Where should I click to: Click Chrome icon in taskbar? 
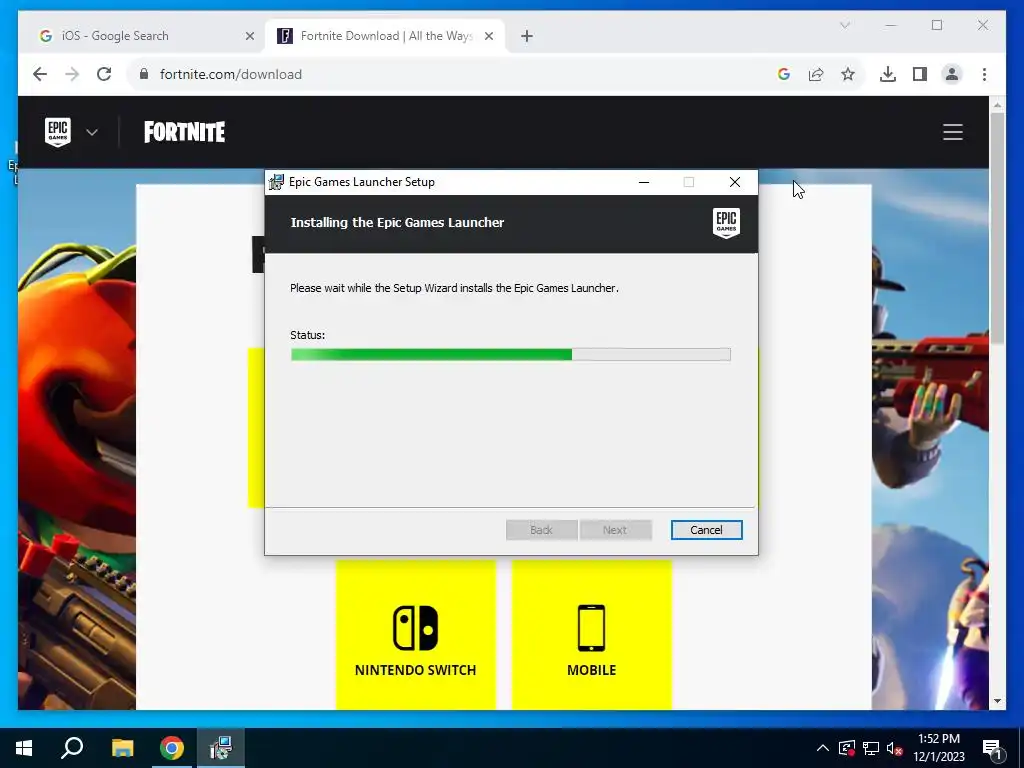(x=172, y=748)
